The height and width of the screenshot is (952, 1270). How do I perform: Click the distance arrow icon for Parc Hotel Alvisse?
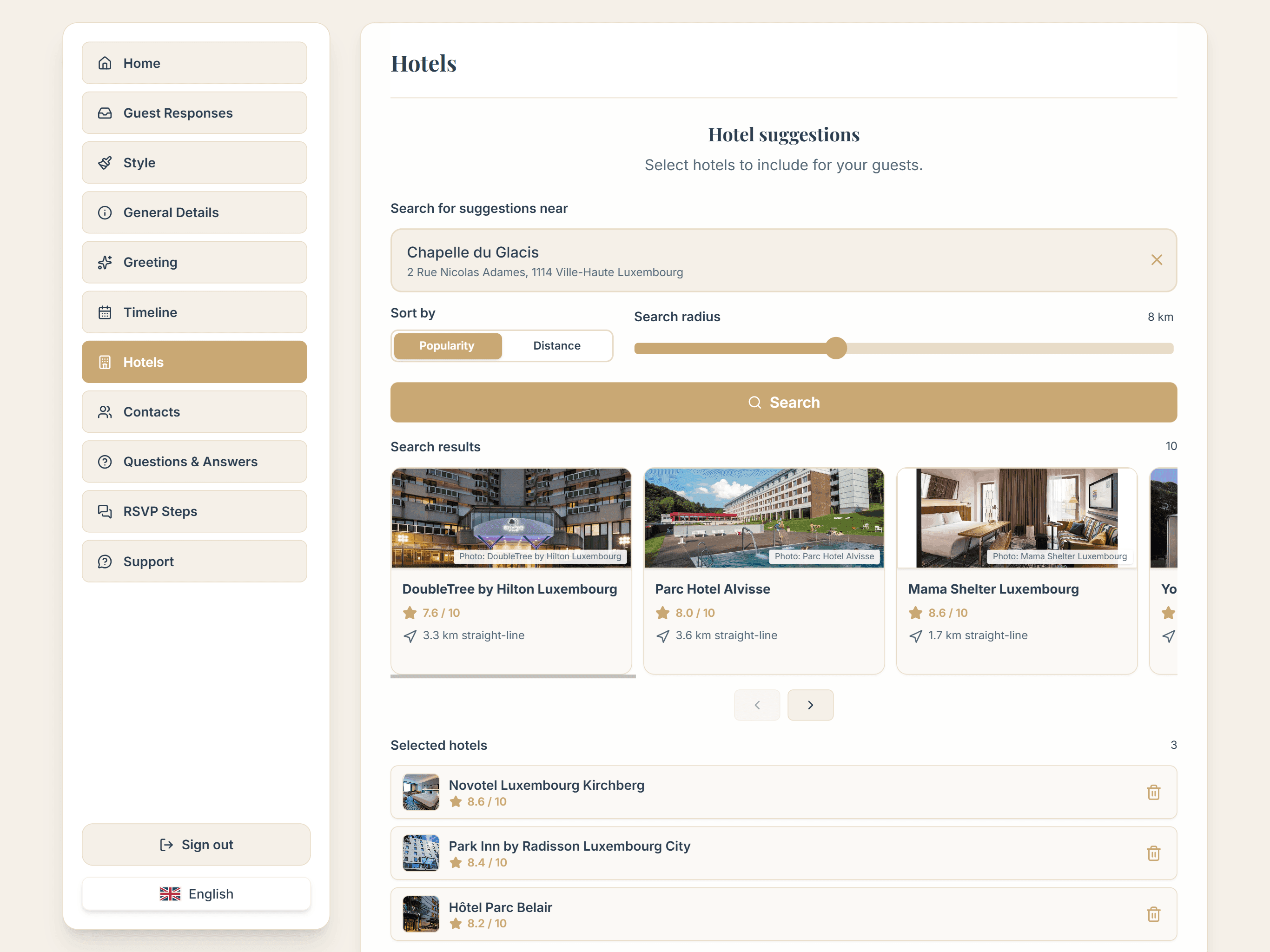(x=662, y=635)
